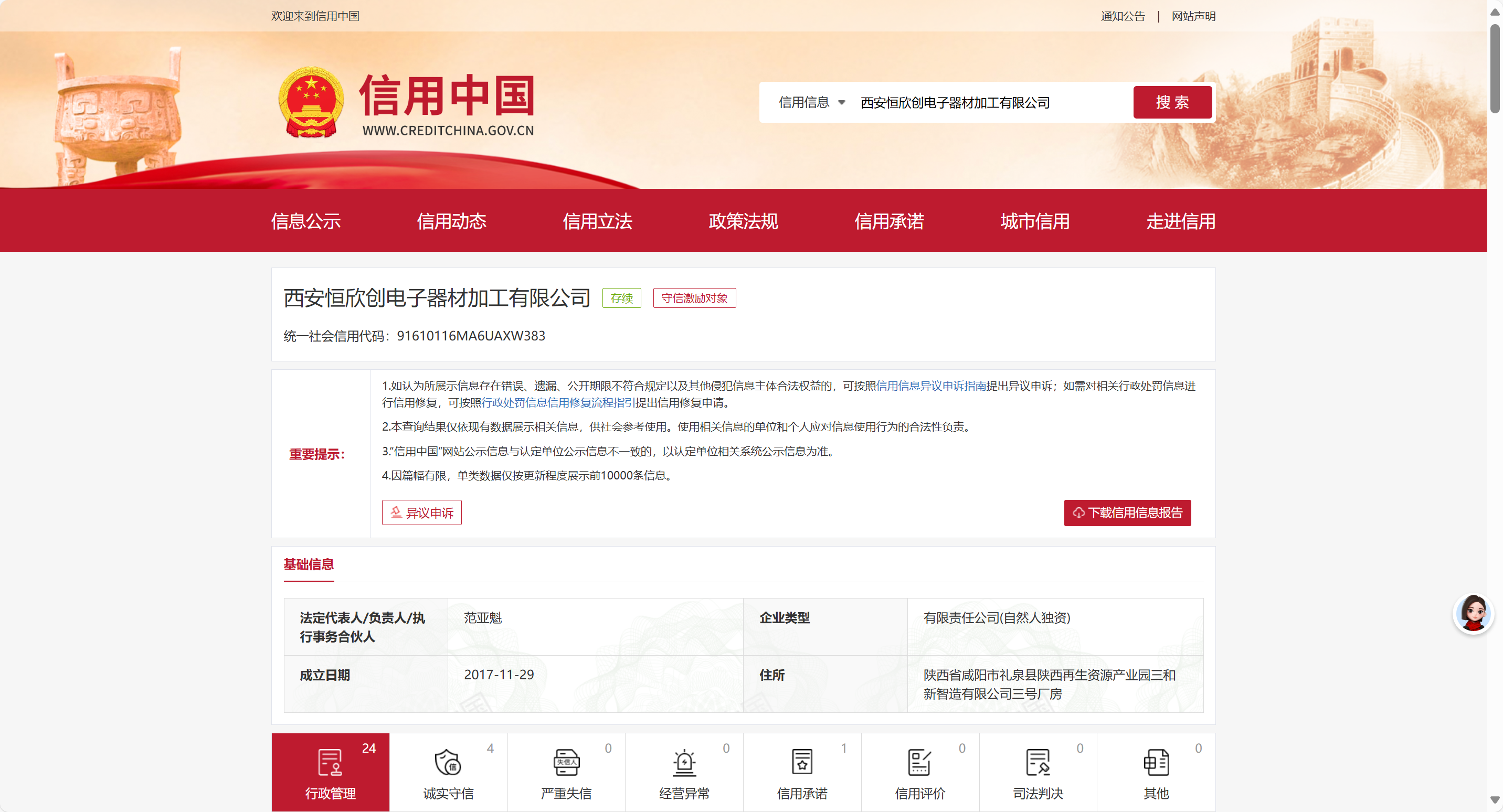Screen dimensions: 1503x812
Task: Click the 信用中国 national emblem logo
Action: (311, 103)
